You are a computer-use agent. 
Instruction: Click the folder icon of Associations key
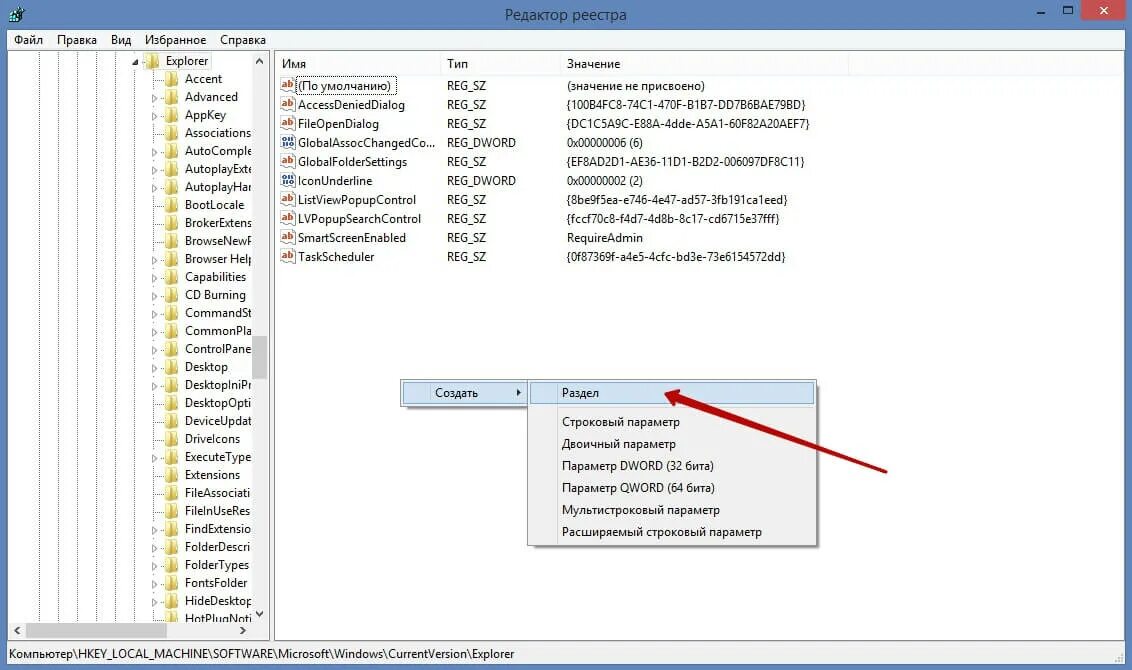[171, 134]
